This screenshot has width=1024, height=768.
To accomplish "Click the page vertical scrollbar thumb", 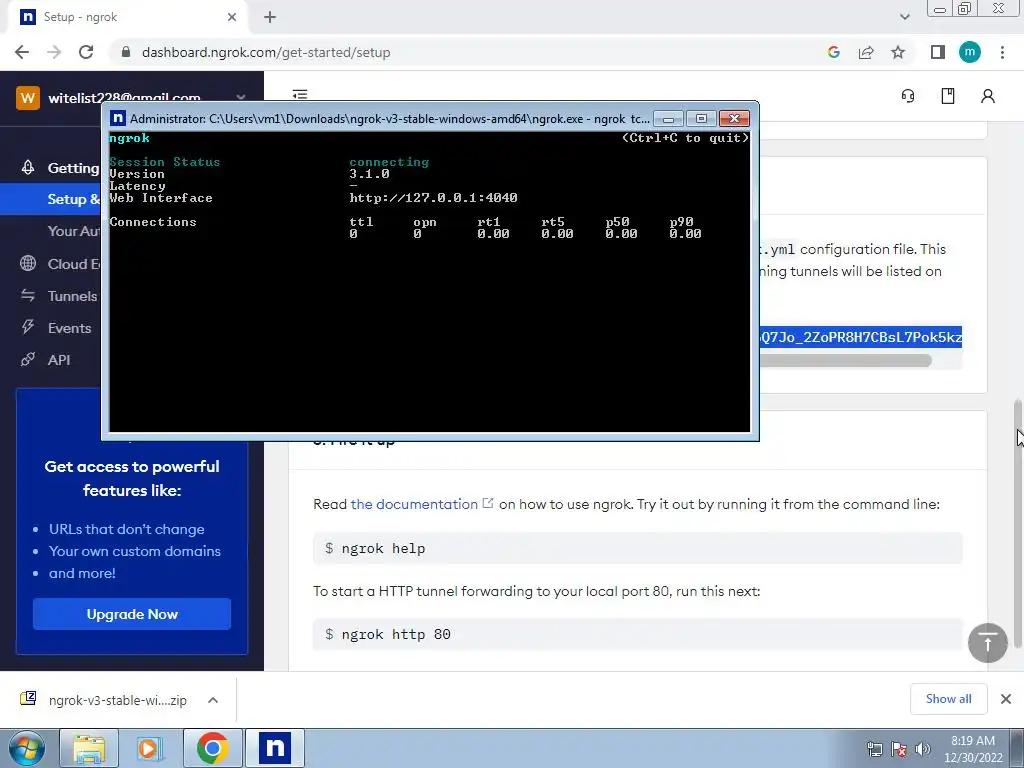I will [1017, 522].
